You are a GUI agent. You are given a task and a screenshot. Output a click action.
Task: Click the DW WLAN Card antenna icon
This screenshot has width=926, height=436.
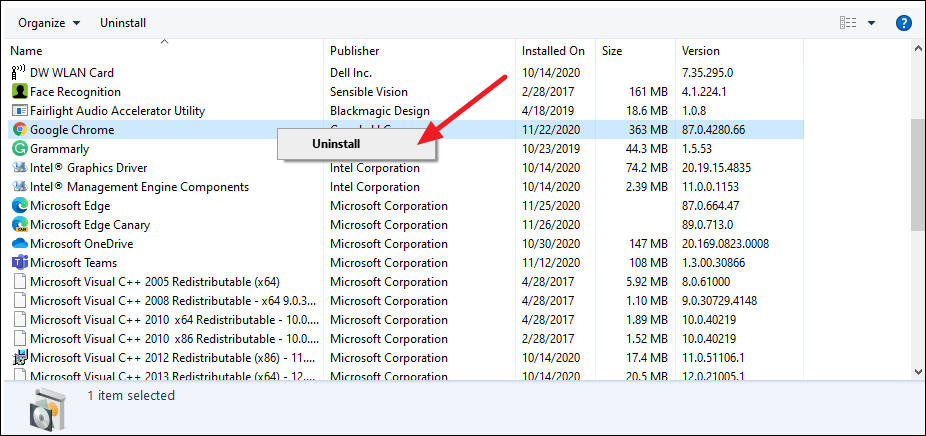pyautogui.click(x=19, y=73)
